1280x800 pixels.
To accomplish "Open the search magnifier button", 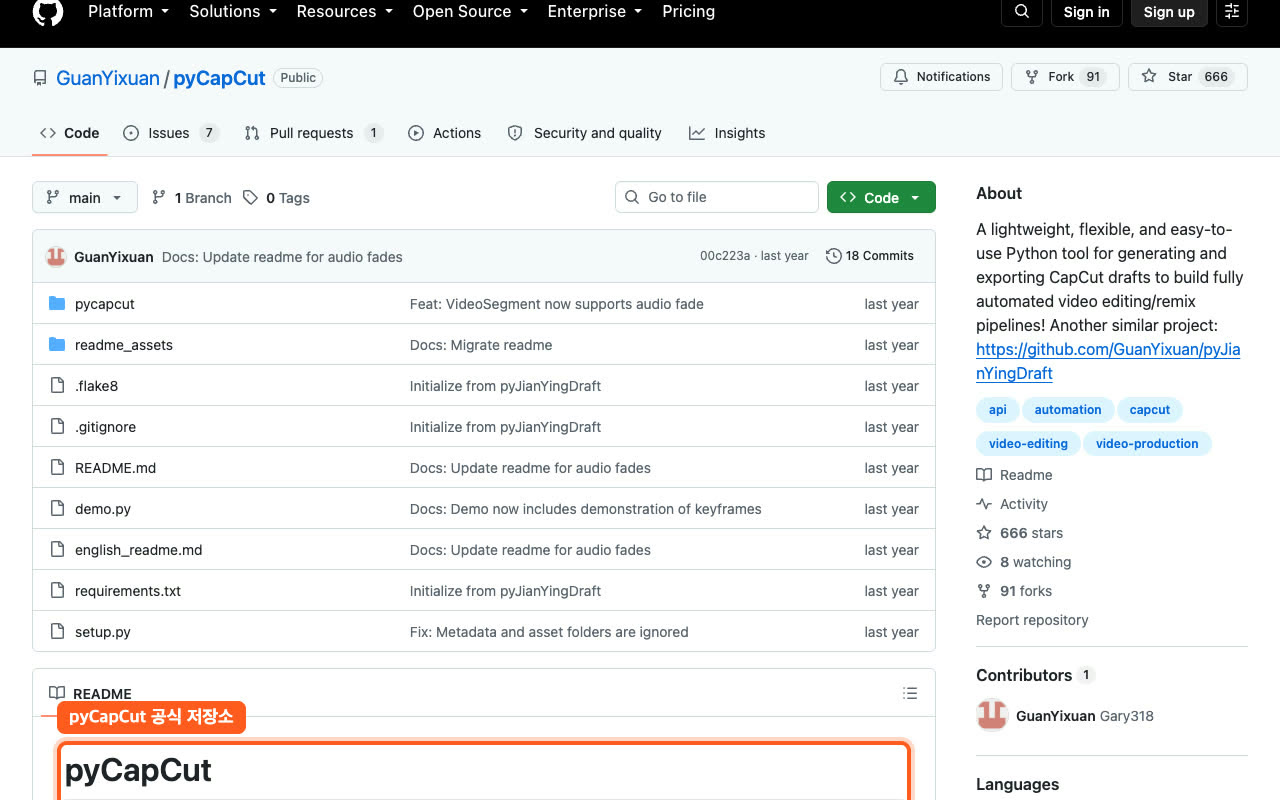I will (x=1021, y=12).
